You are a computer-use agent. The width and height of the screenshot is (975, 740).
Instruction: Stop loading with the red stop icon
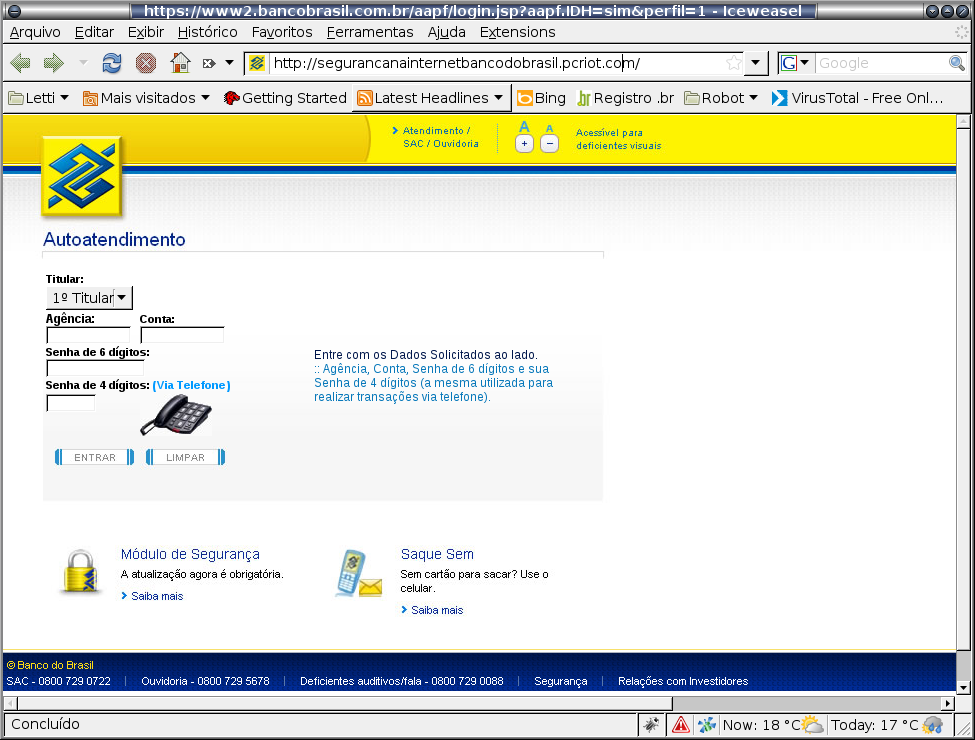(x=146, y=63)
